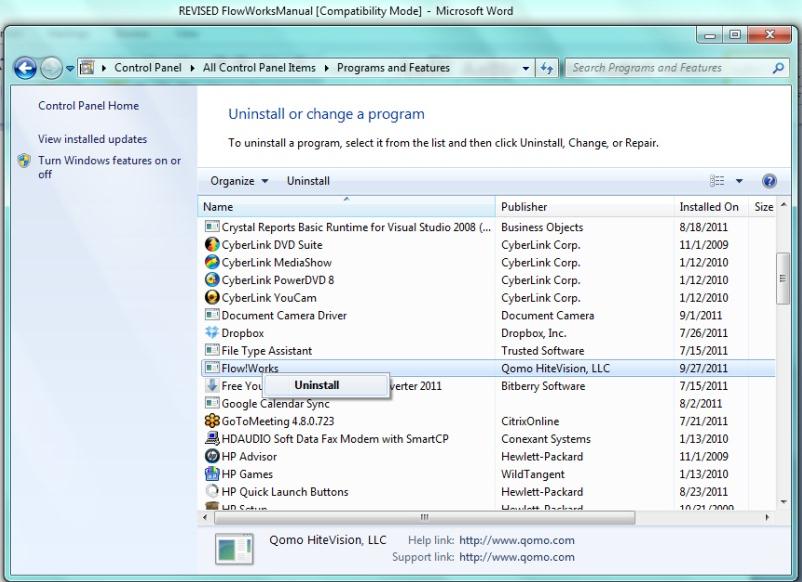Choose Uninstall from the context menu
The height and width of the screenshot is (582, 802).
pyautogui.click(x=326, y=385)
